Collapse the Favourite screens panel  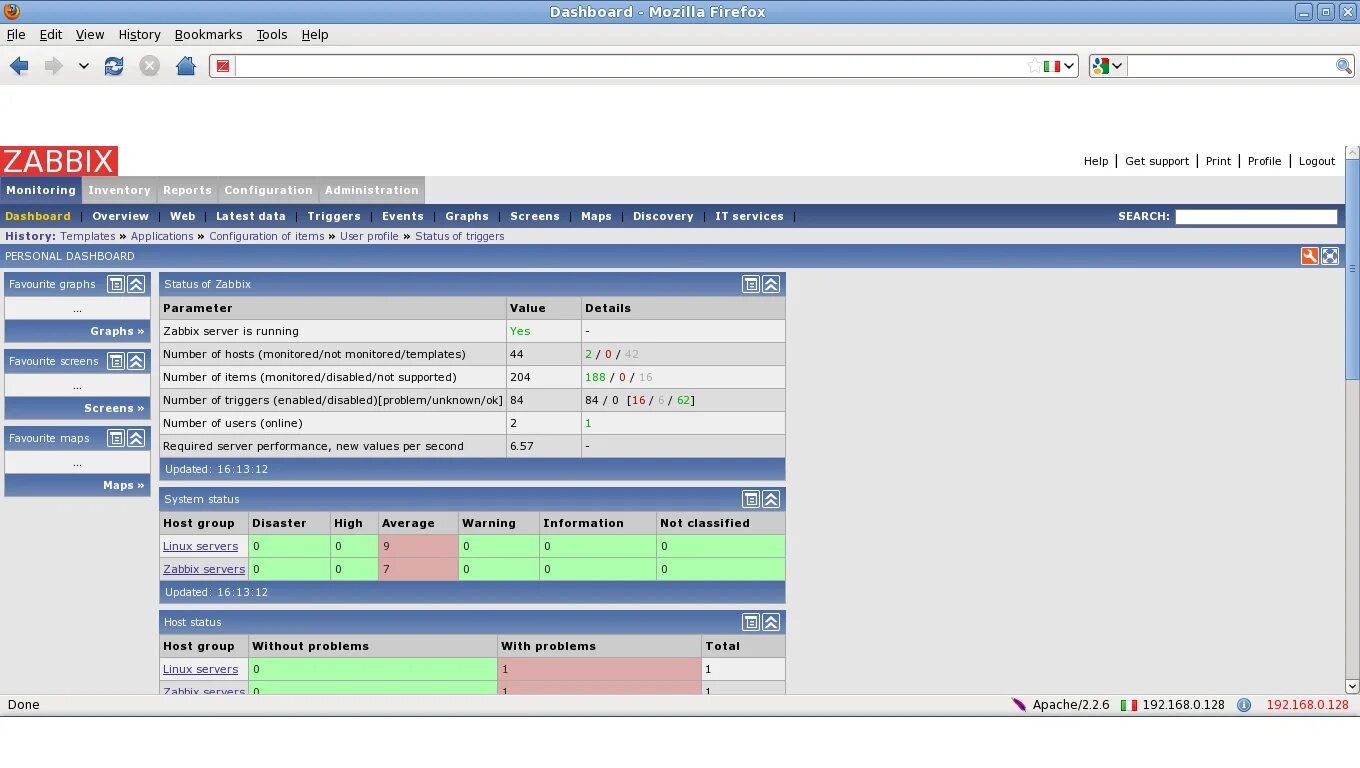point(136,361)
